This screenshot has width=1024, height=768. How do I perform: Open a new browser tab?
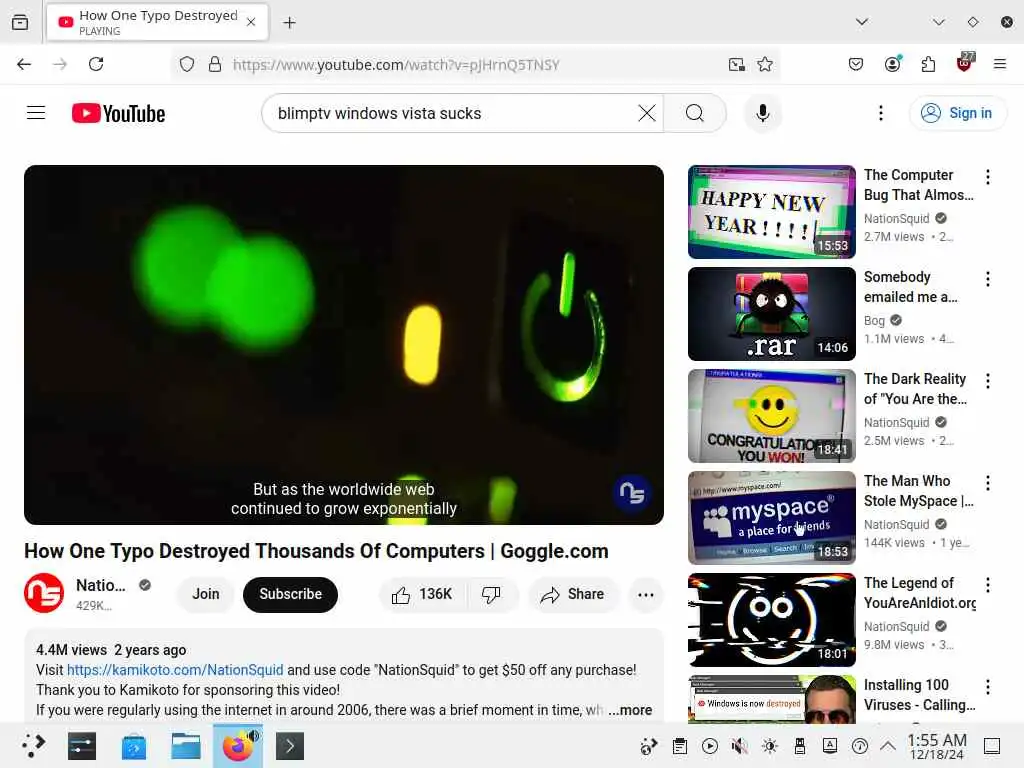click(289, 23)
